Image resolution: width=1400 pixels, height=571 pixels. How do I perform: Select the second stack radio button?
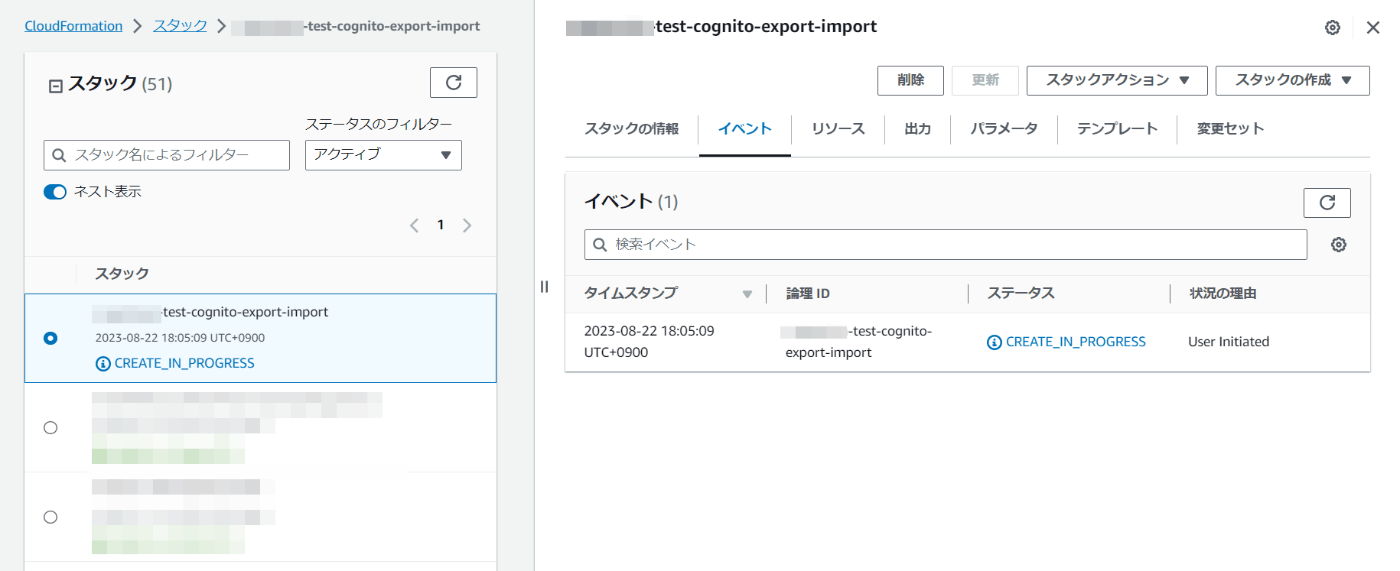point(51,427)
